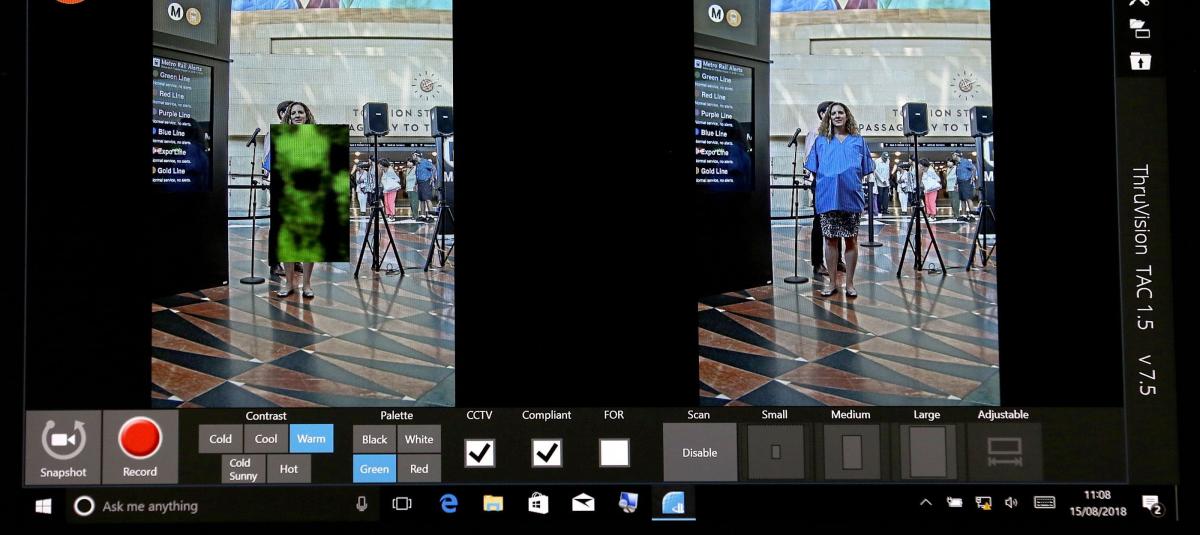This screenshot has width=1200, height=535.
Task: Select the Large scan size icon
Action: (927, 451)
